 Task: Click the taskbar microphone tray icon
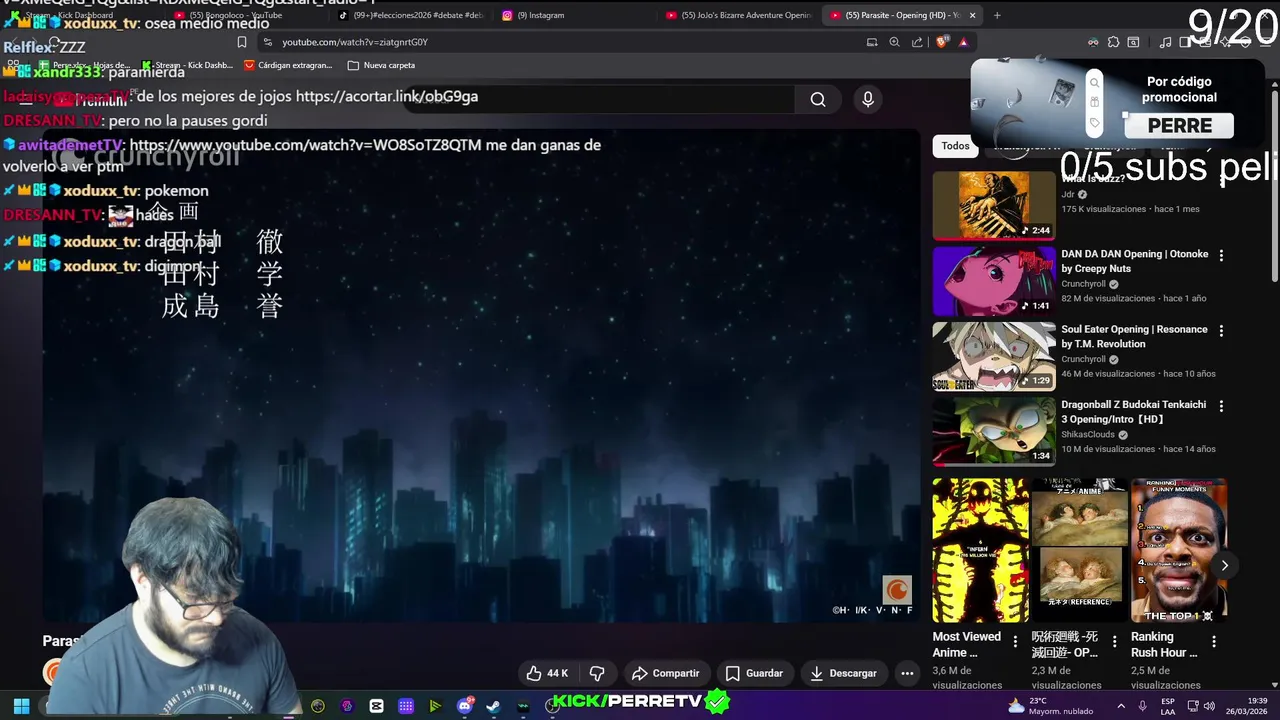click(1143, 706)
